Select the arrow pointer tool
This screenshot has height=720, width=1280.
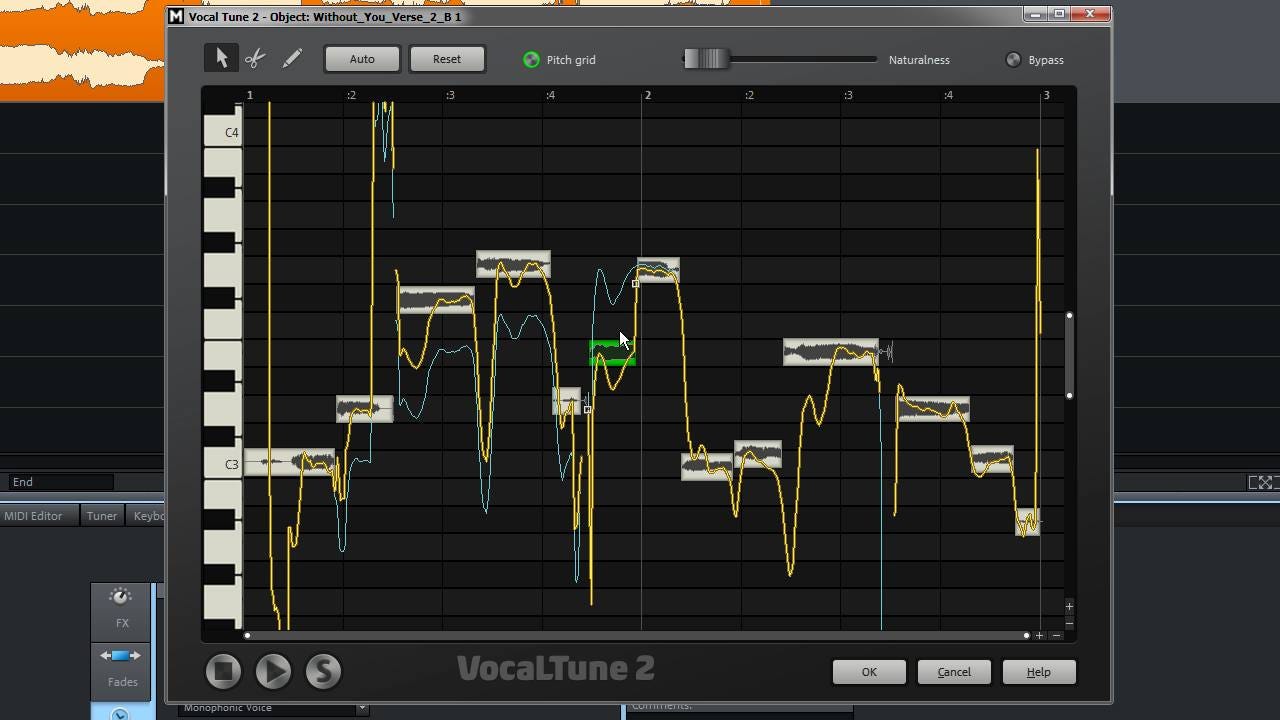[221, 59]
